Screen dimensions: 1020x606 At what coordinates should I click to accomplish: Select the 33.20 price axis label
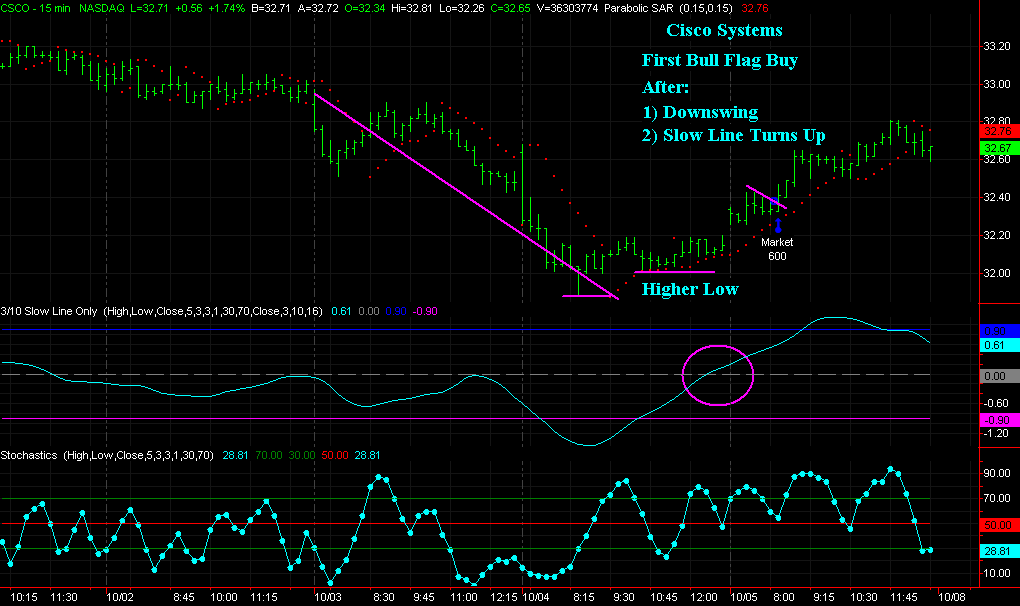click(x=997, y=46)
